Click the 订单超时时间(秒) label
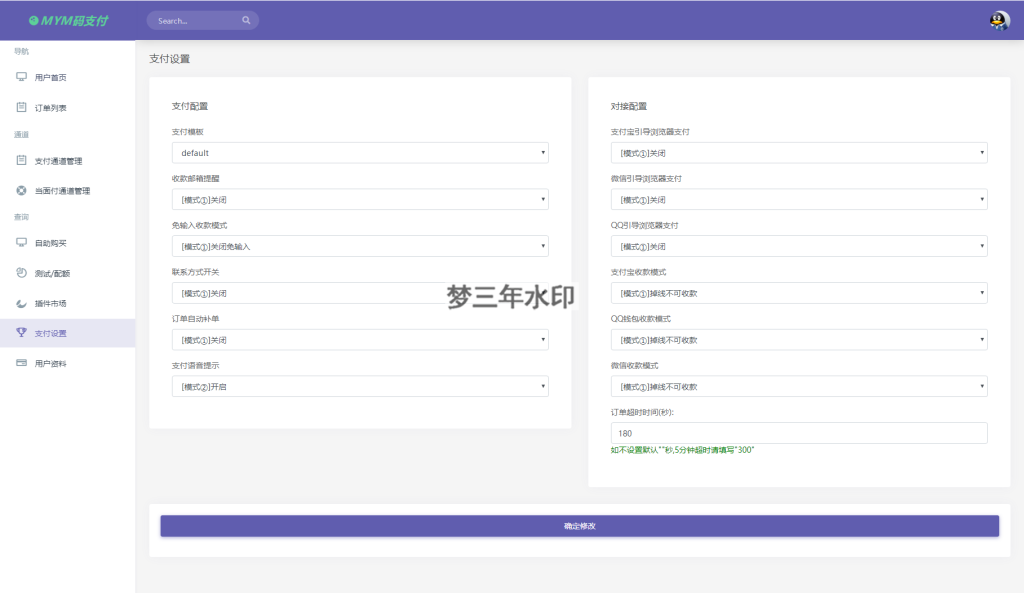 tap(642, 412)
